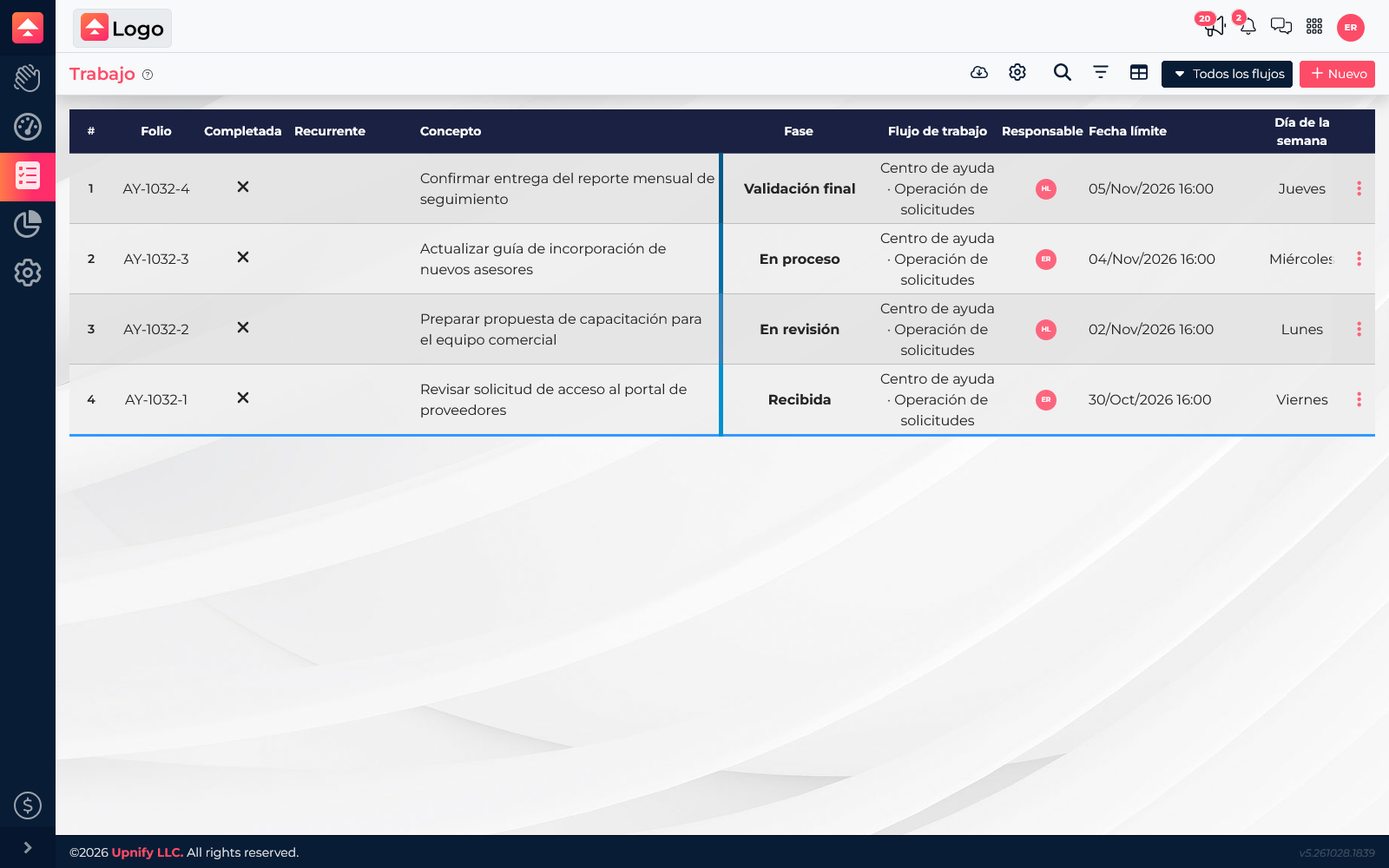Image resolution: width=1389 pixels, height=868 pixels.
Task: Select concept Preparar propuesta de capacitación
Action: [561, 329]
